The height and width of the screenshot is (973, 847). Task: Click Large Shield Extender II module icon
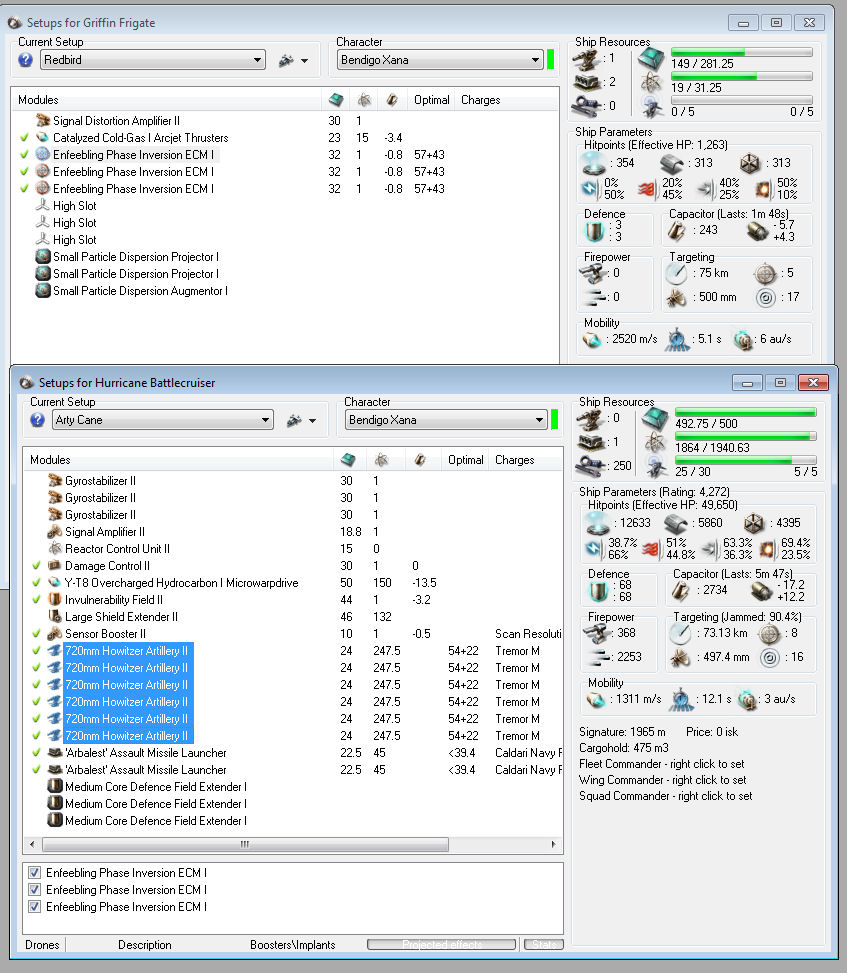click(55, 616)
